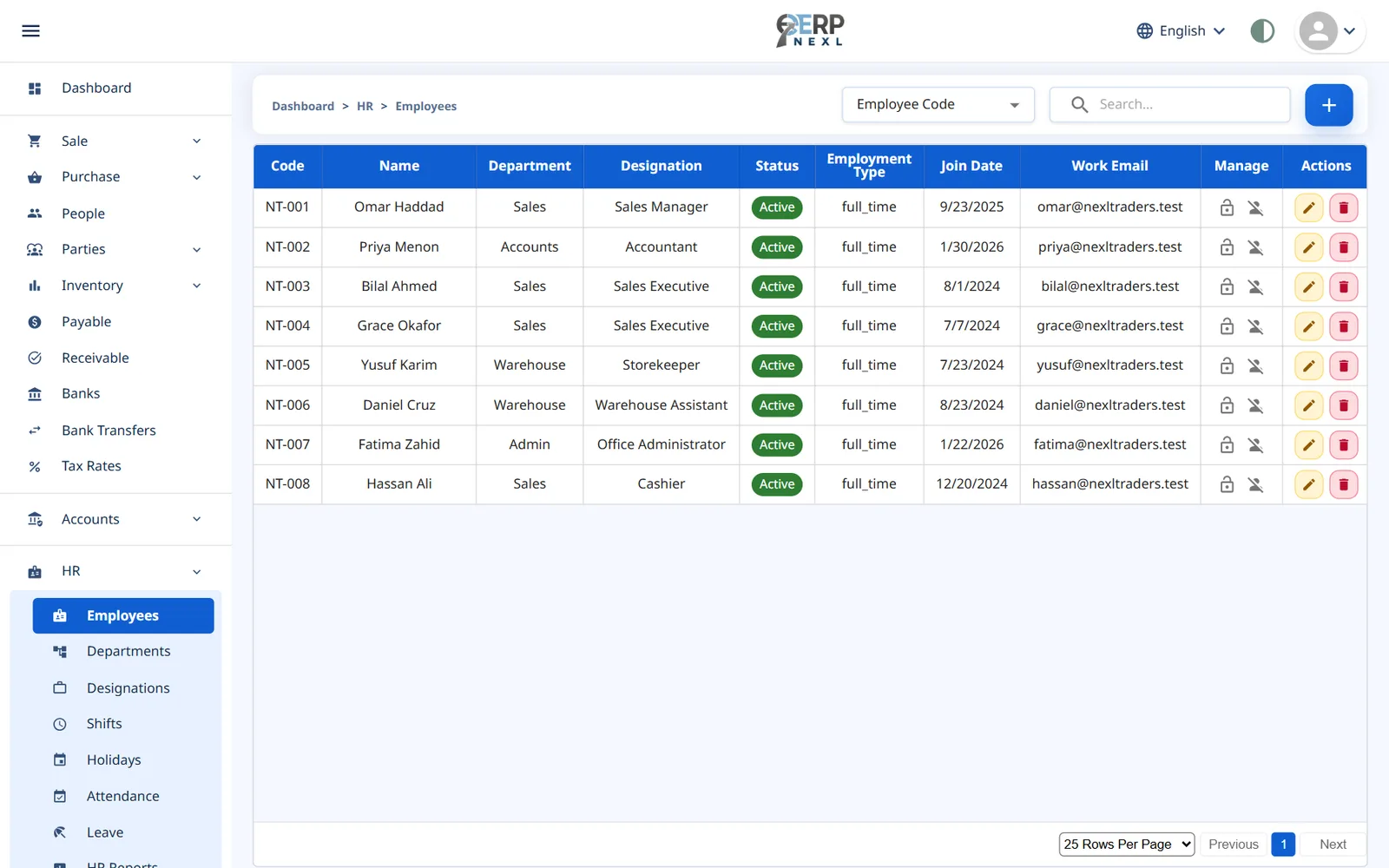The height and width of the screenshot is (868, 1389).
Task: Open Tax Rates in sidebar
Action: point(115,466)
